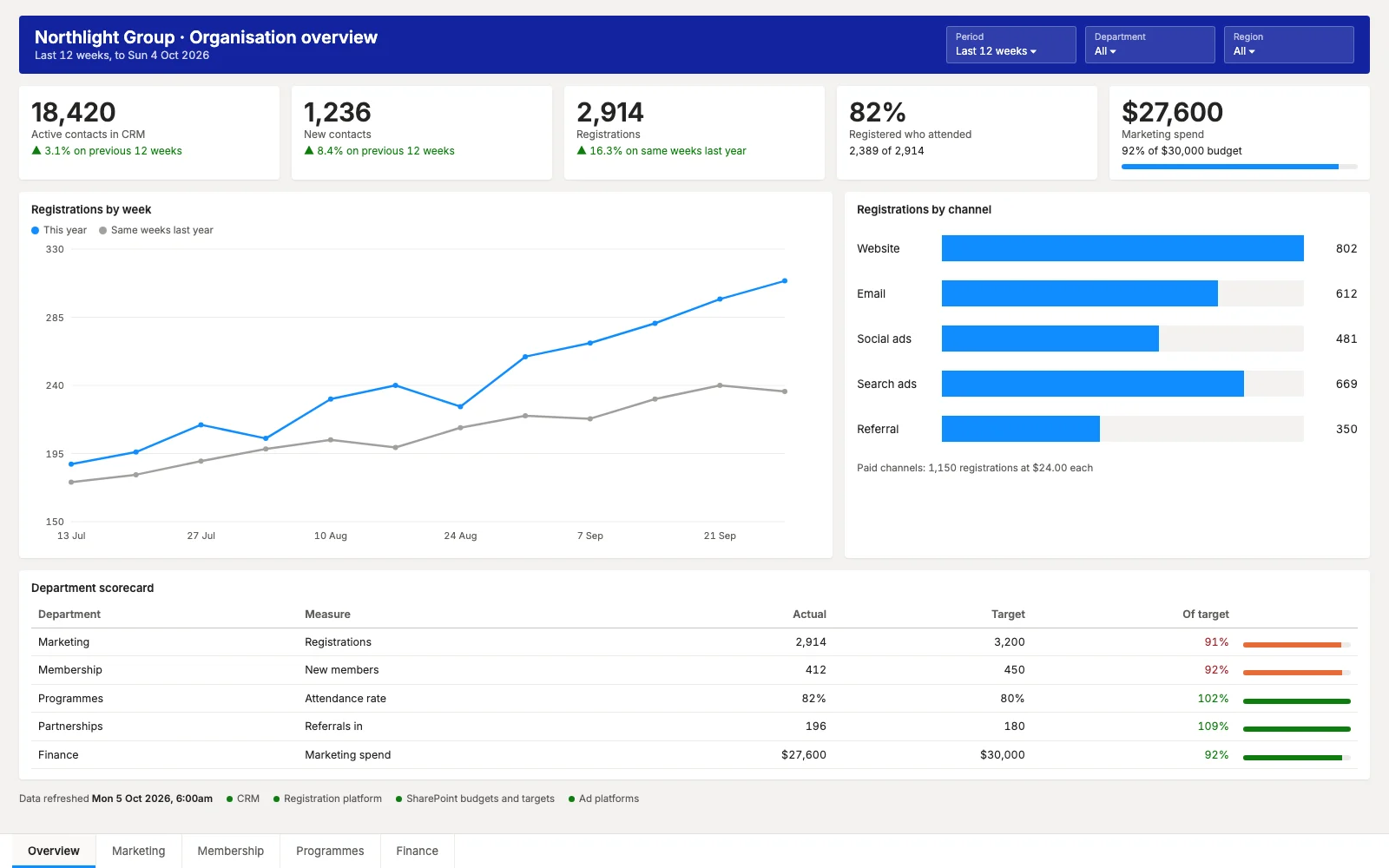Click the $27,600 Marketing spend value
The width and height of the screenshot is (1389, 868).
coord(1172,112)
